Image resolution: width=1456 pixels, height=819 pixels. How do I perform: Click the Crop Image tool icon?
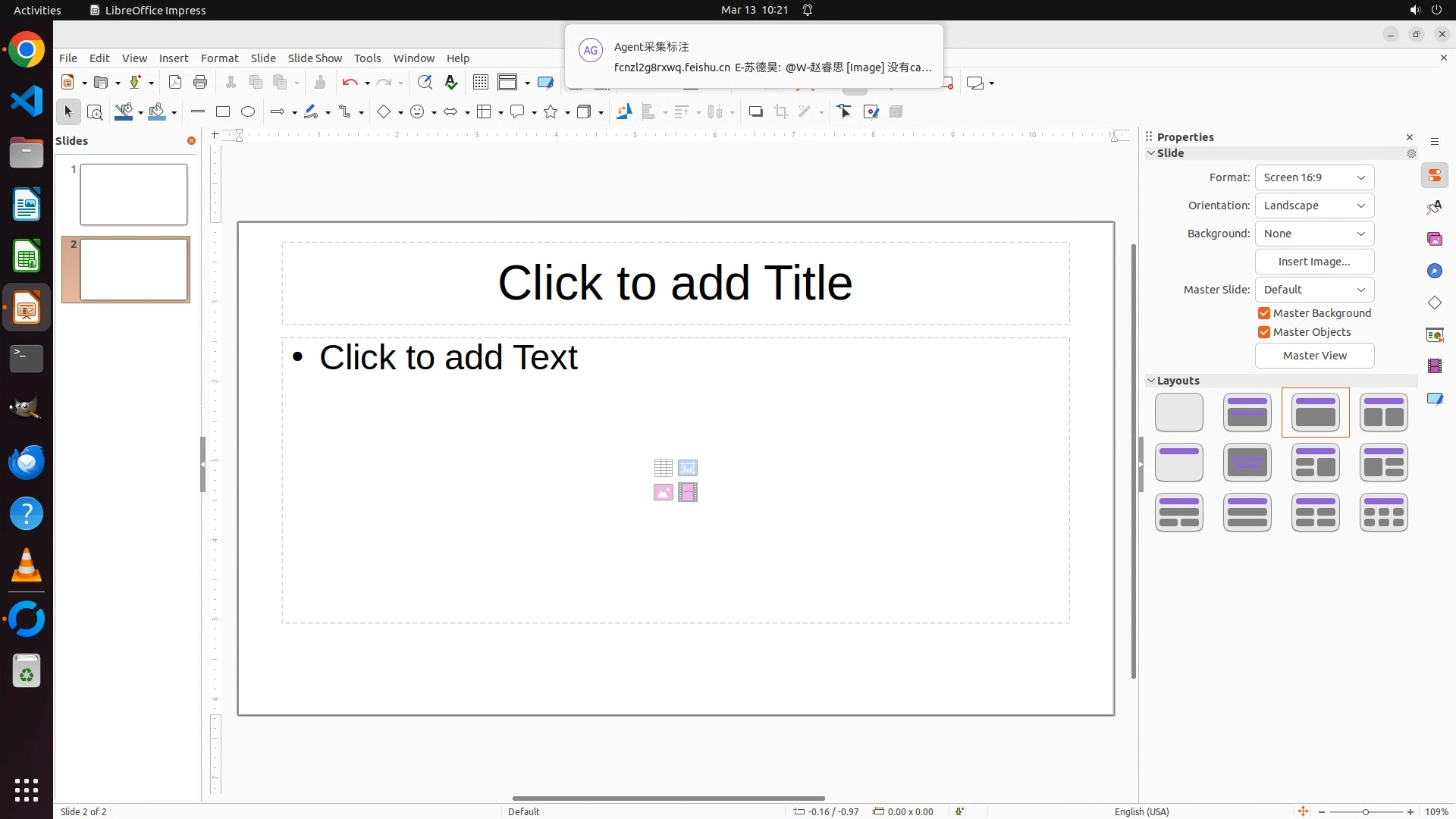[x=781, y=112]
